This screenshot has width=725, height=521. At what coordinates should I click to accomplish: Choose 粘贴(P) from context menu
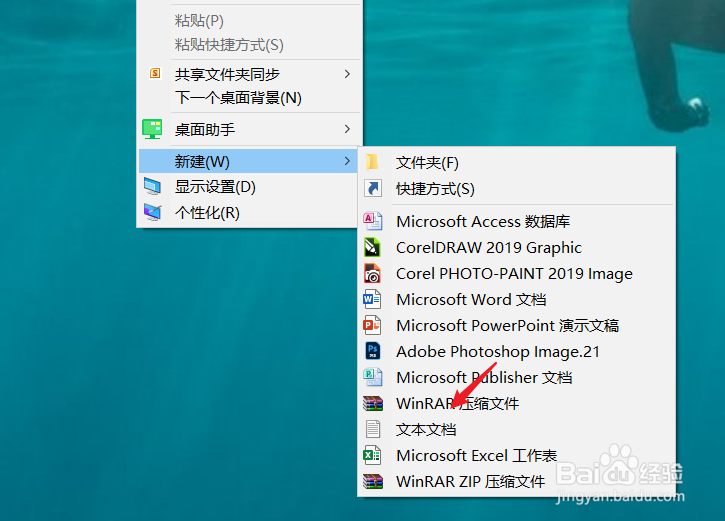click(249, 20)
